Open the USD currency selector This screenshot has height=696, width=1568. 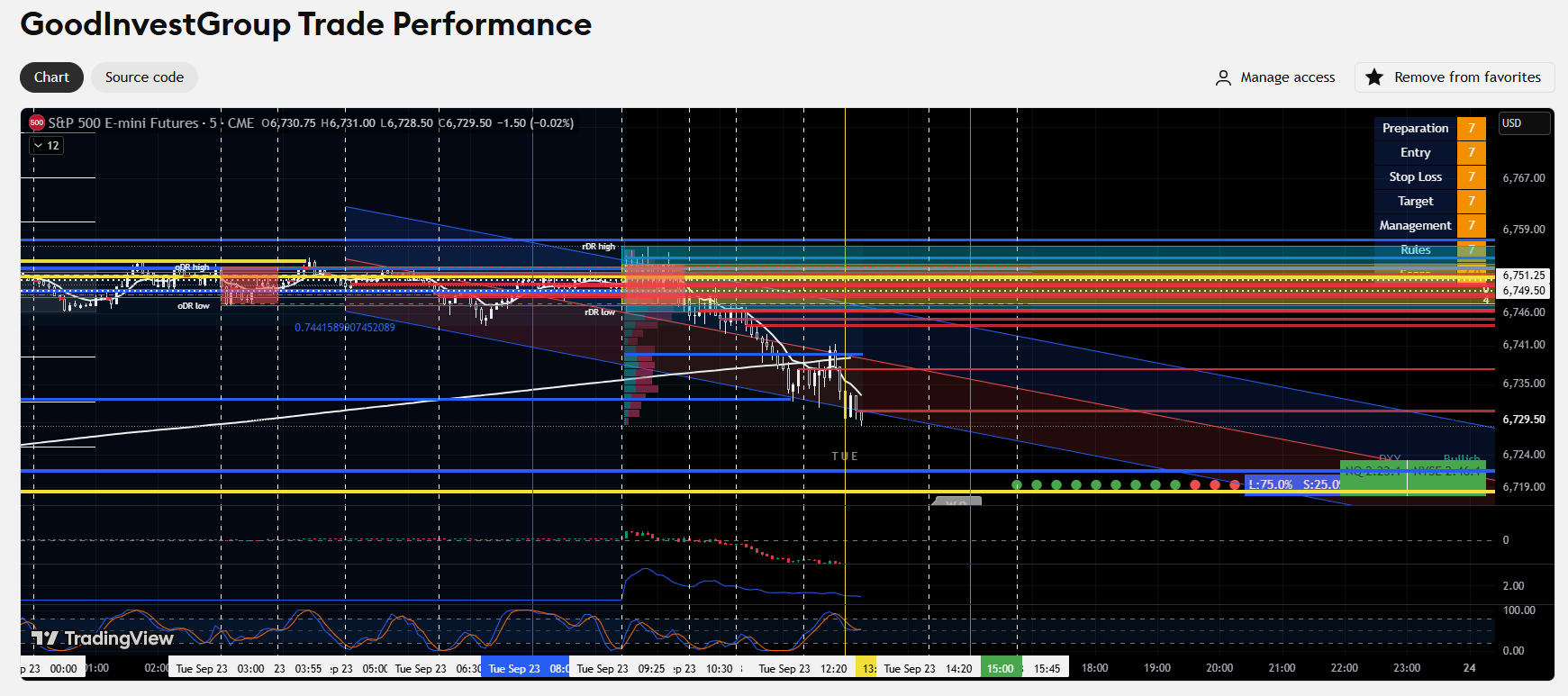(1524, 123)
